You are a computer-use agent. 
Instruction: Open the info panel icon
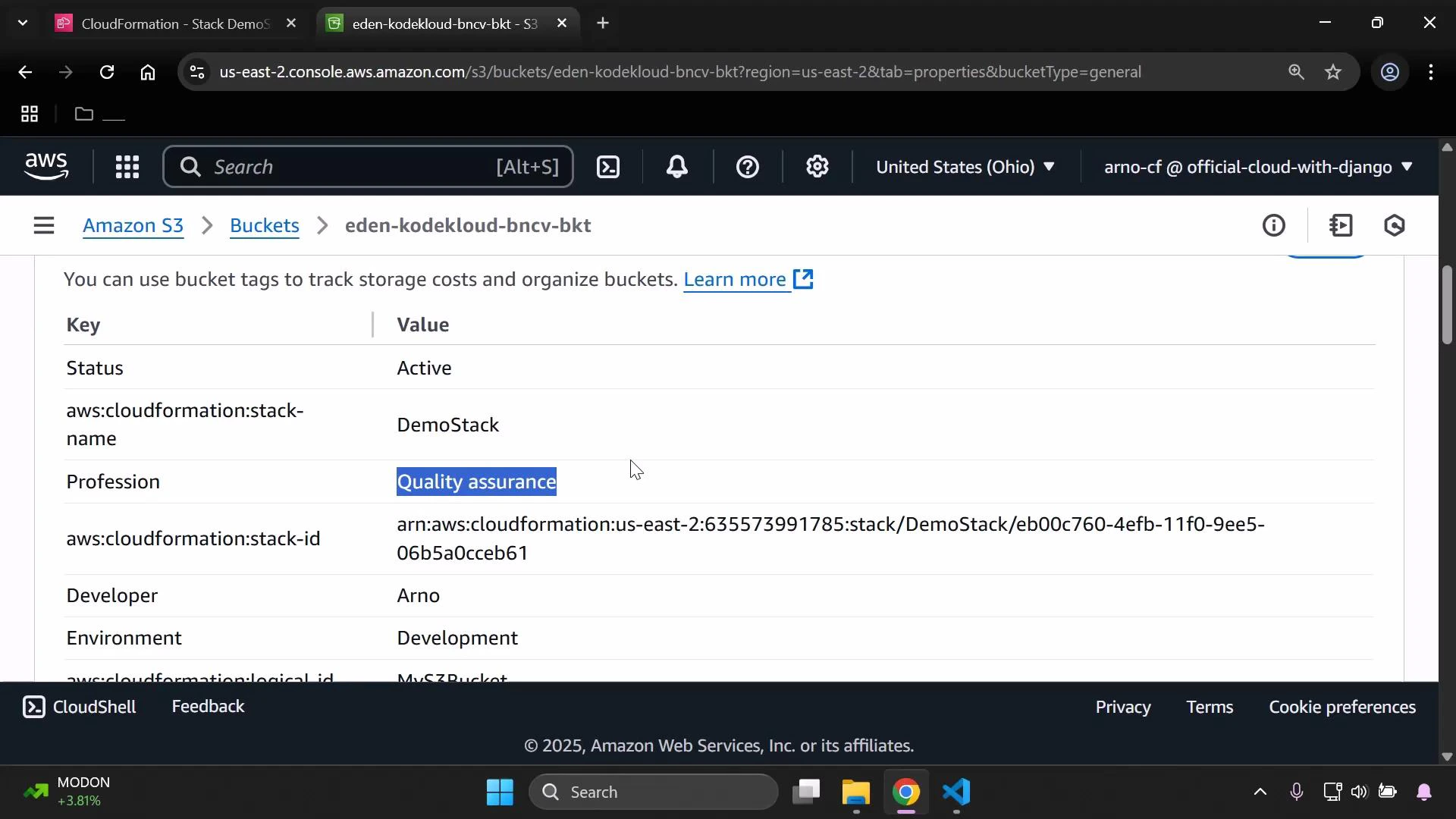(1274, 226)
